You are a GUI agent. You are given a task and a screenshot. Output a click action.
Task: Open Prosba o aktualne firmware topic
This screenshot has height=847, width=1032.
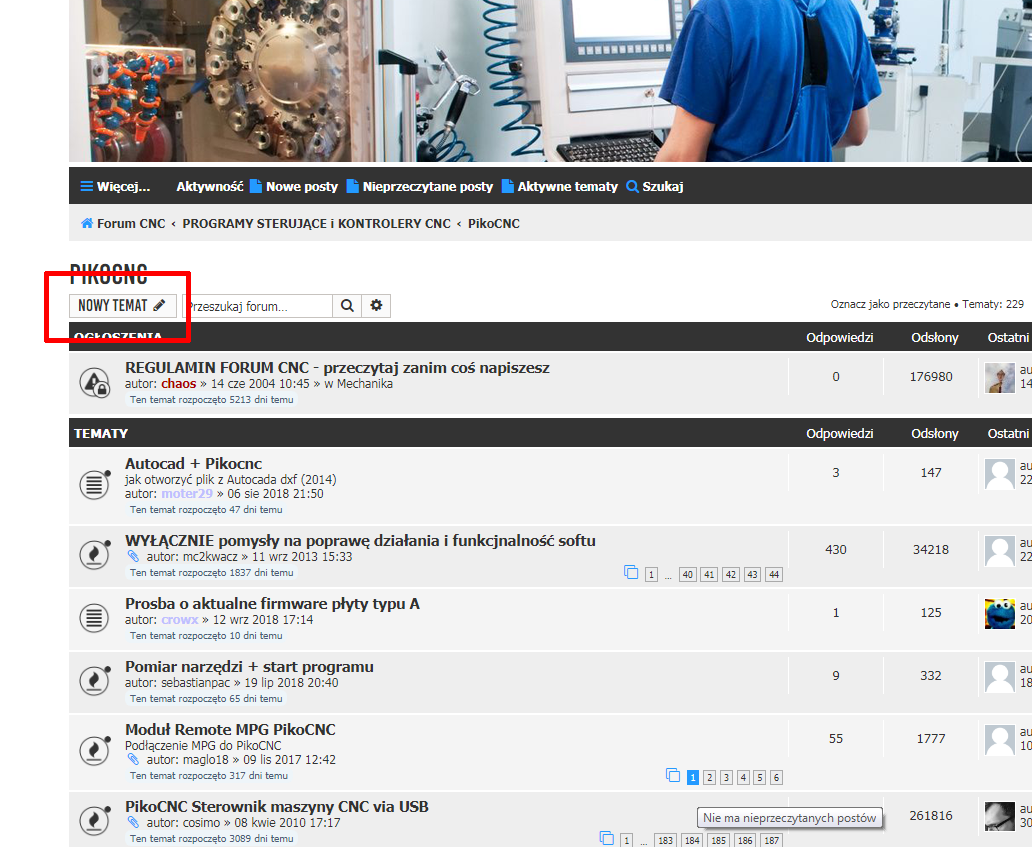click(x=272, y=603)
